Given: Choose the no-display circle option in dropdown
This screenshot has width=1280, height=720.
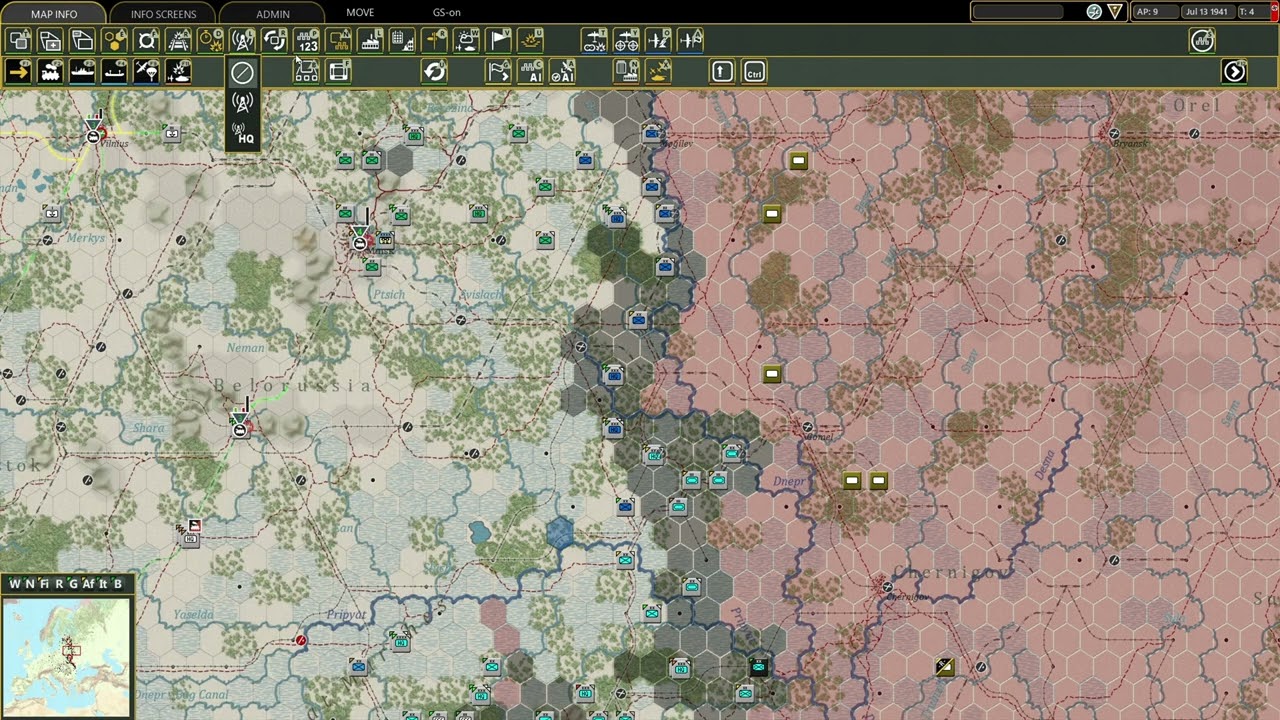Looking at the screenshot, I should (242, 71).
